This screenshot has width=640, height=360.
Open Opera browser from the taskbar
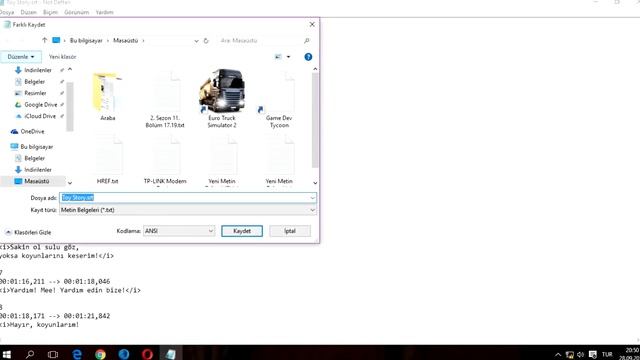[147, 354]
